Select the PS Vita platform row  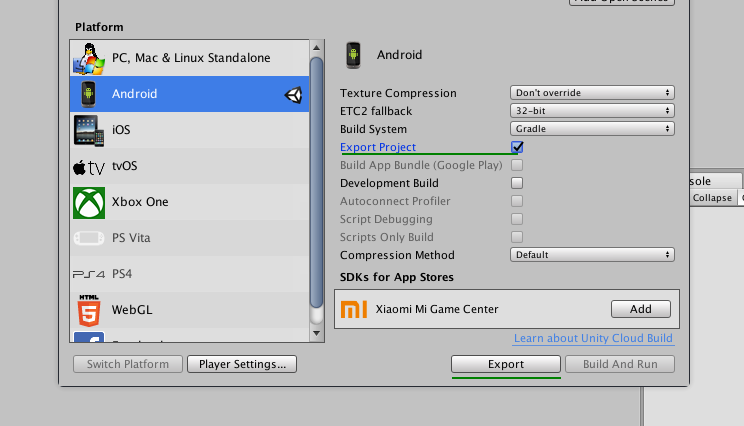click(189, 238)
